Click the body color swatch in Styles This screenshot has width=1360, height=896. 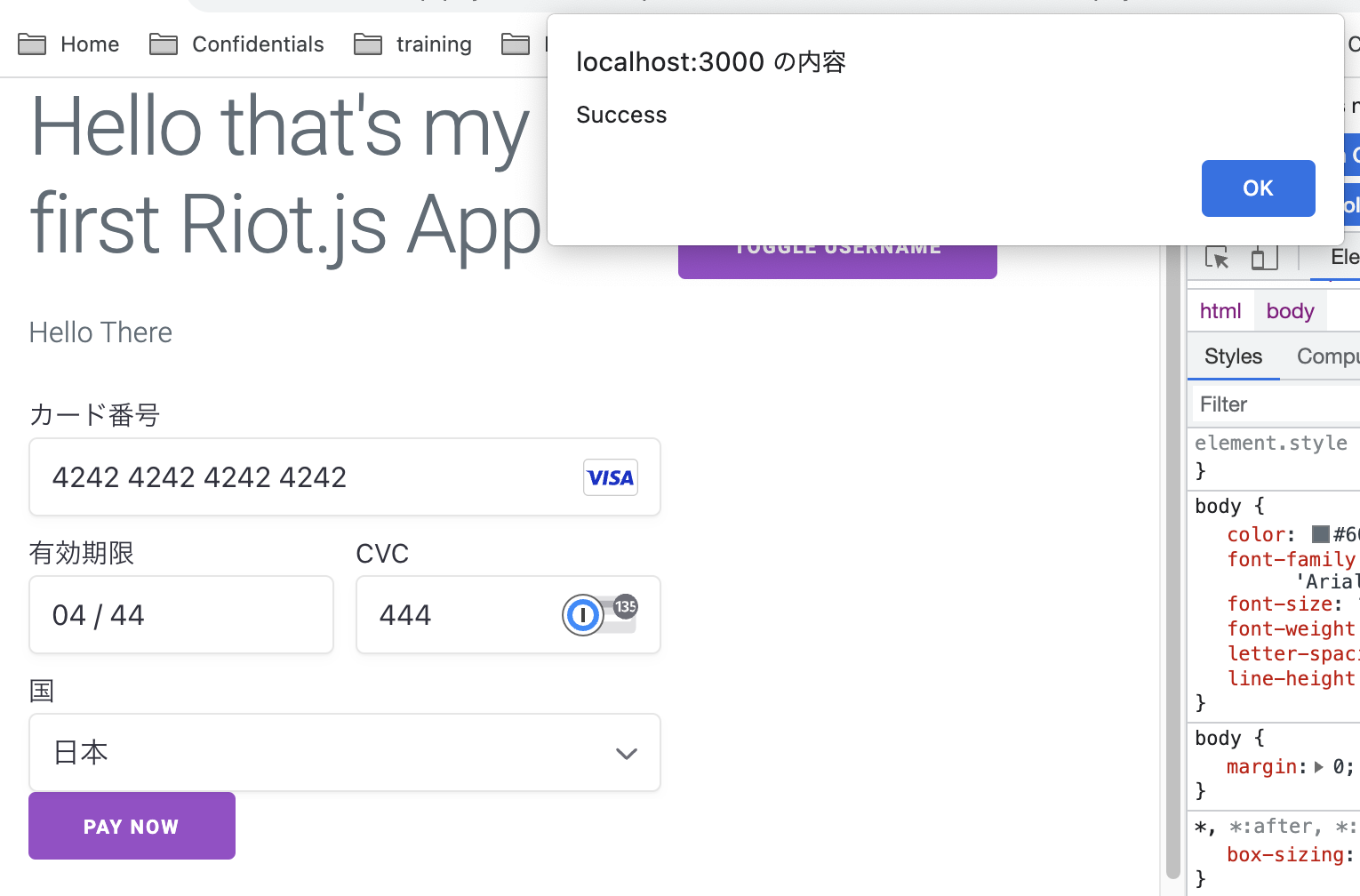coord(1320,534)
